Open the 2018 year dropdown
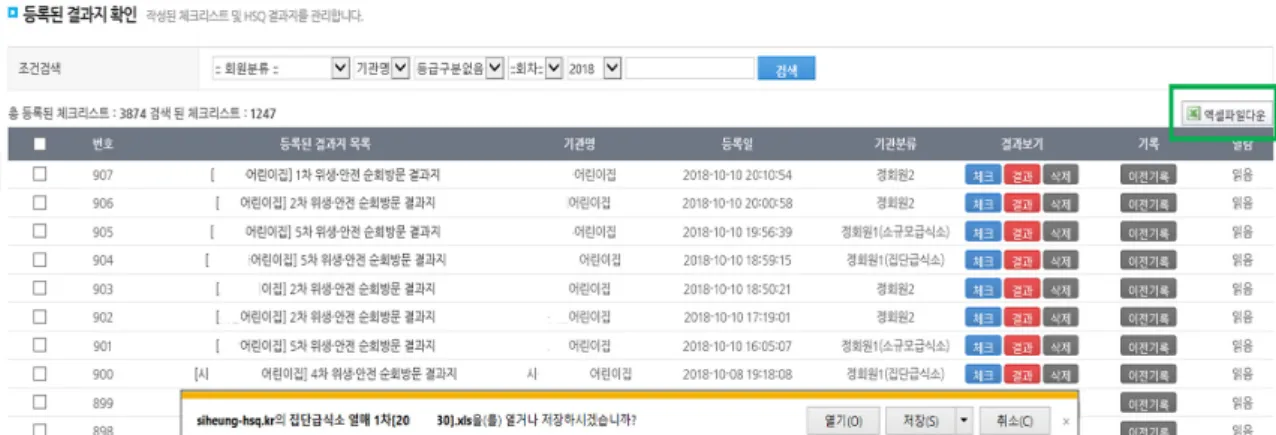The width and height of the screenshot is (1276, 435). pos(595,68)
